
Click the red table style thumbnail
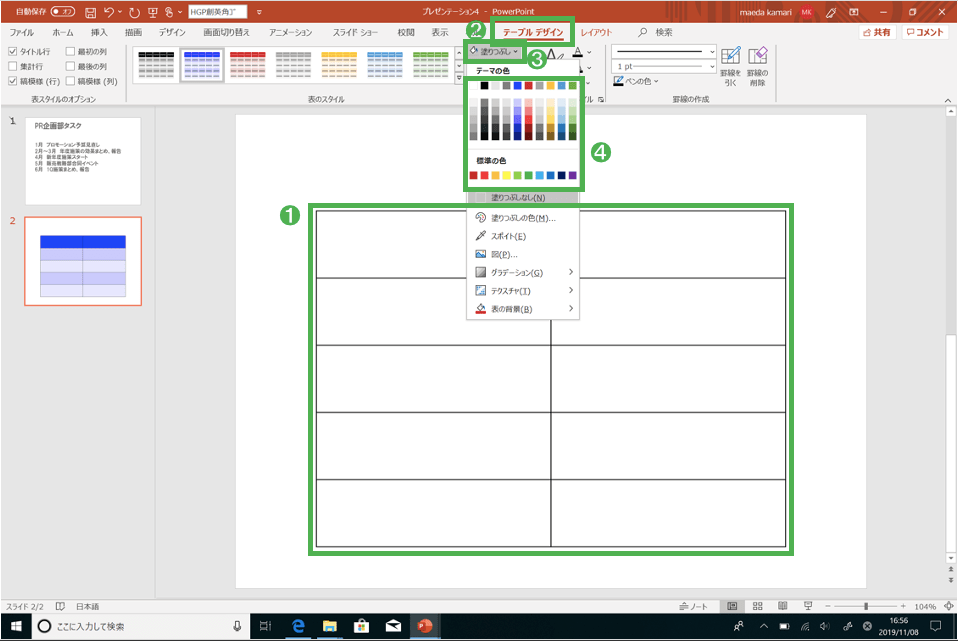pos(247,64)
